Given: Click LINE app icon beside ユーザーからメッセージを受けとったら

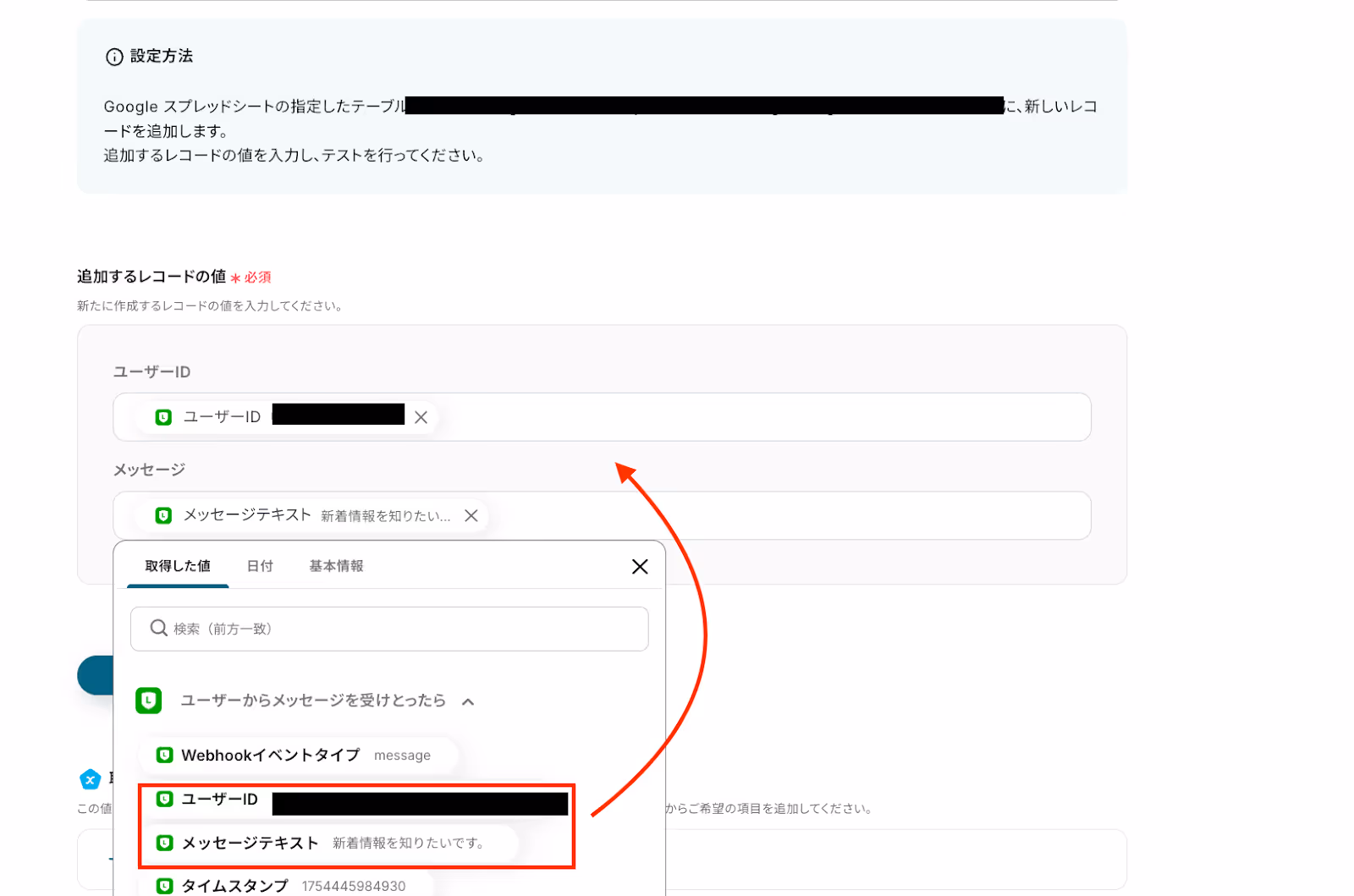Looking at the screenshot, I should 149,701.
